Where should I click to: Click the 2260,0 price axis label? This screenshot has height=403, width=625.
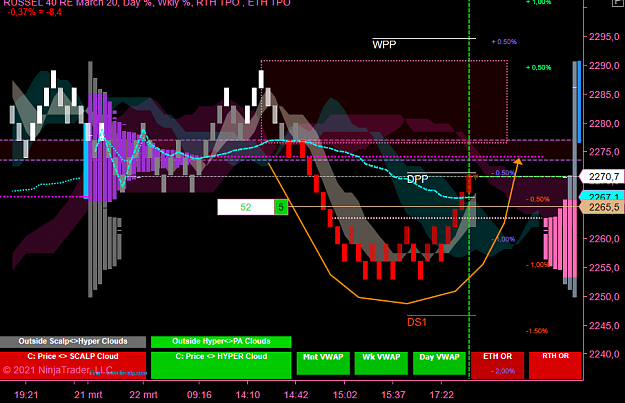click(x=604, y=239)
